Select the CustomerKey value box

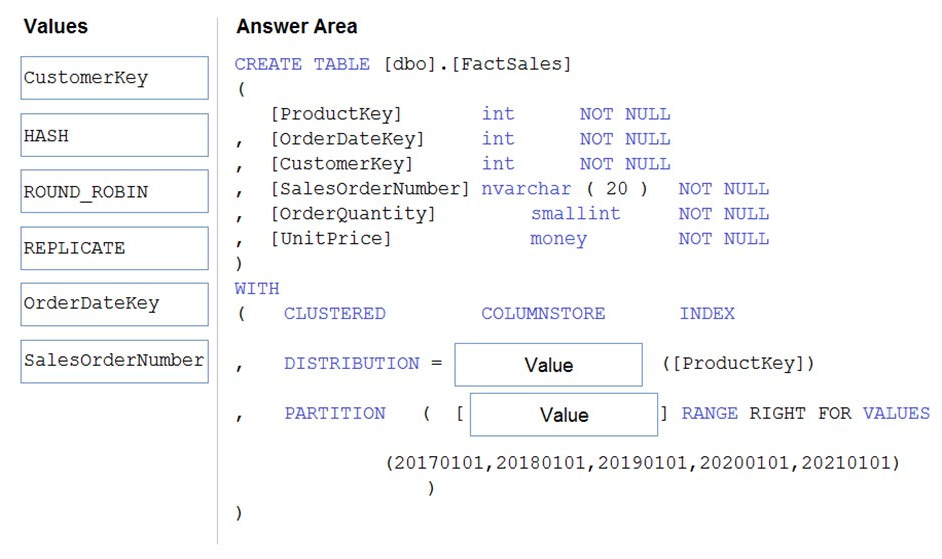point(114,78)
